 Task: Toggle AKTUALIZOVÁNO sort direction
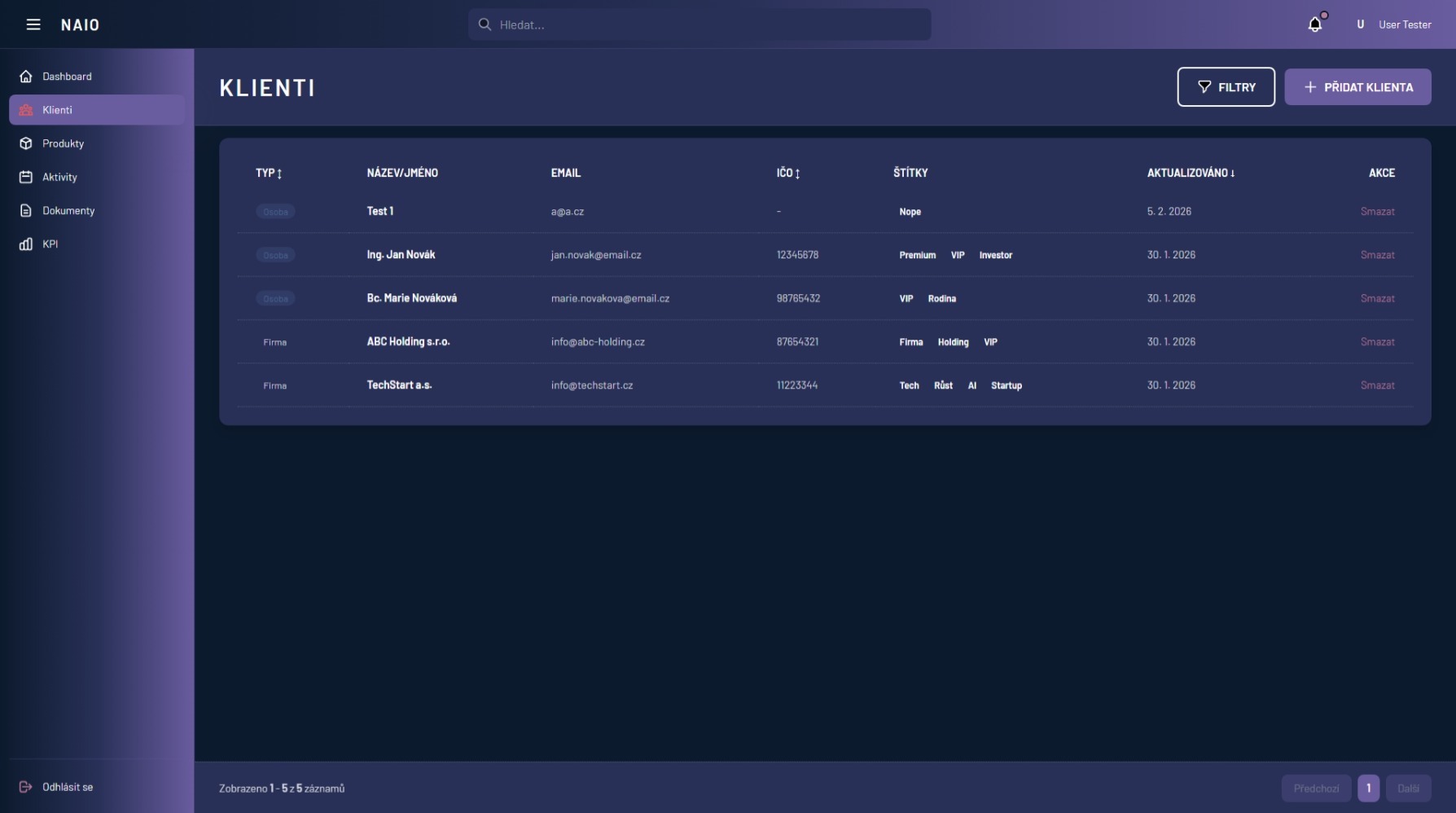tap(1191, 173)
